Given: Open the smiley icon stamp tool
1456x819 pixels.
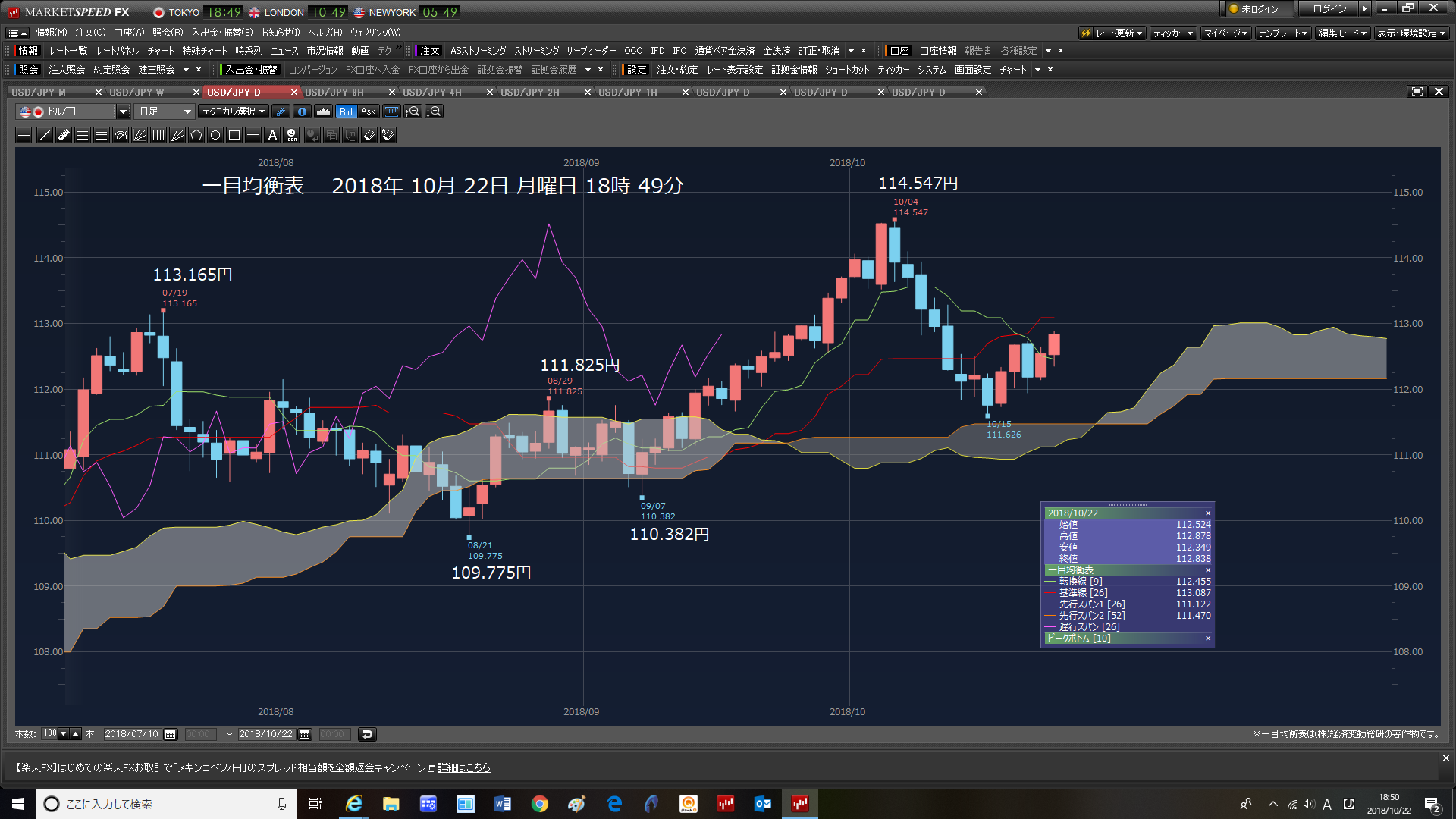Looking at the screenshot, I should pos(291,136).
